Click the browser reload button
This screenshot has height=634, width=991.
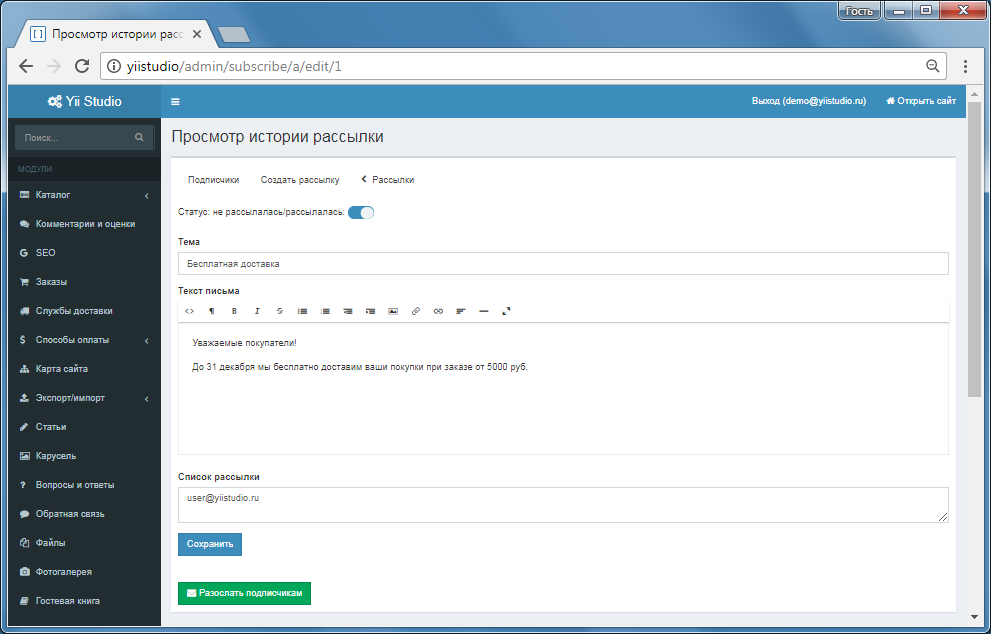82,66
